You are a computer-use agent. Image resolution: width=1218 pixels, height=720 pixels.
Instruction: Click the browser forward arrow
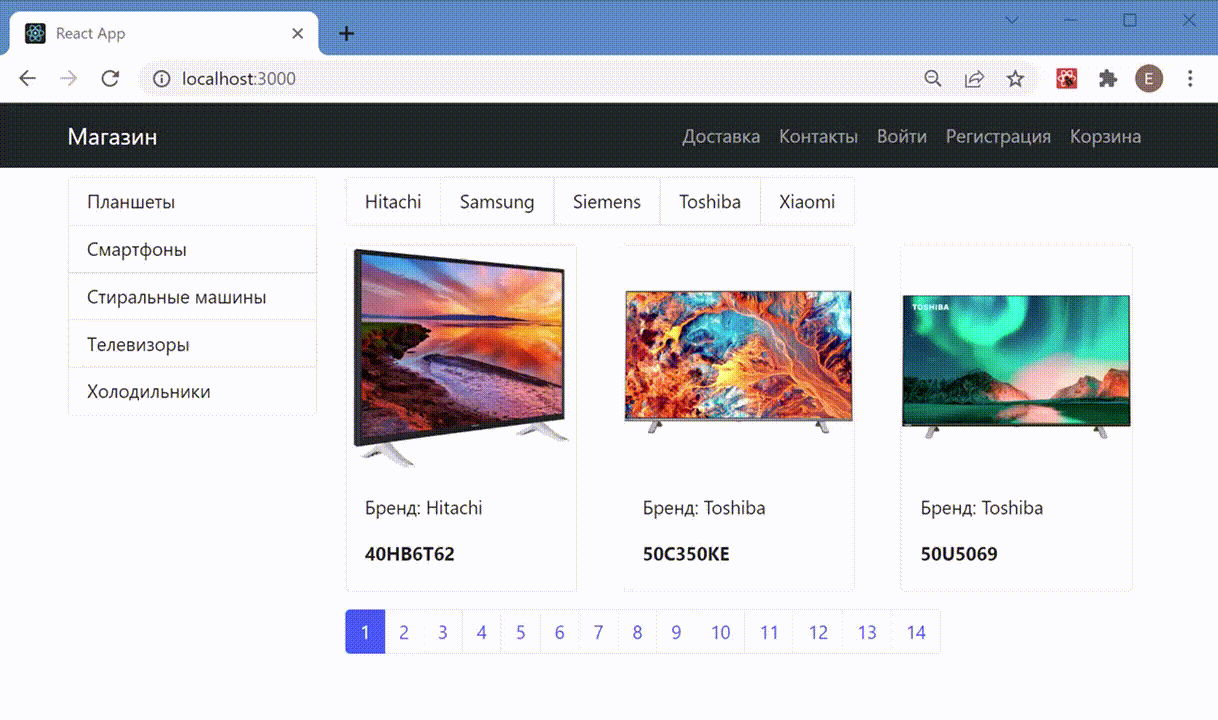(68, 79)
